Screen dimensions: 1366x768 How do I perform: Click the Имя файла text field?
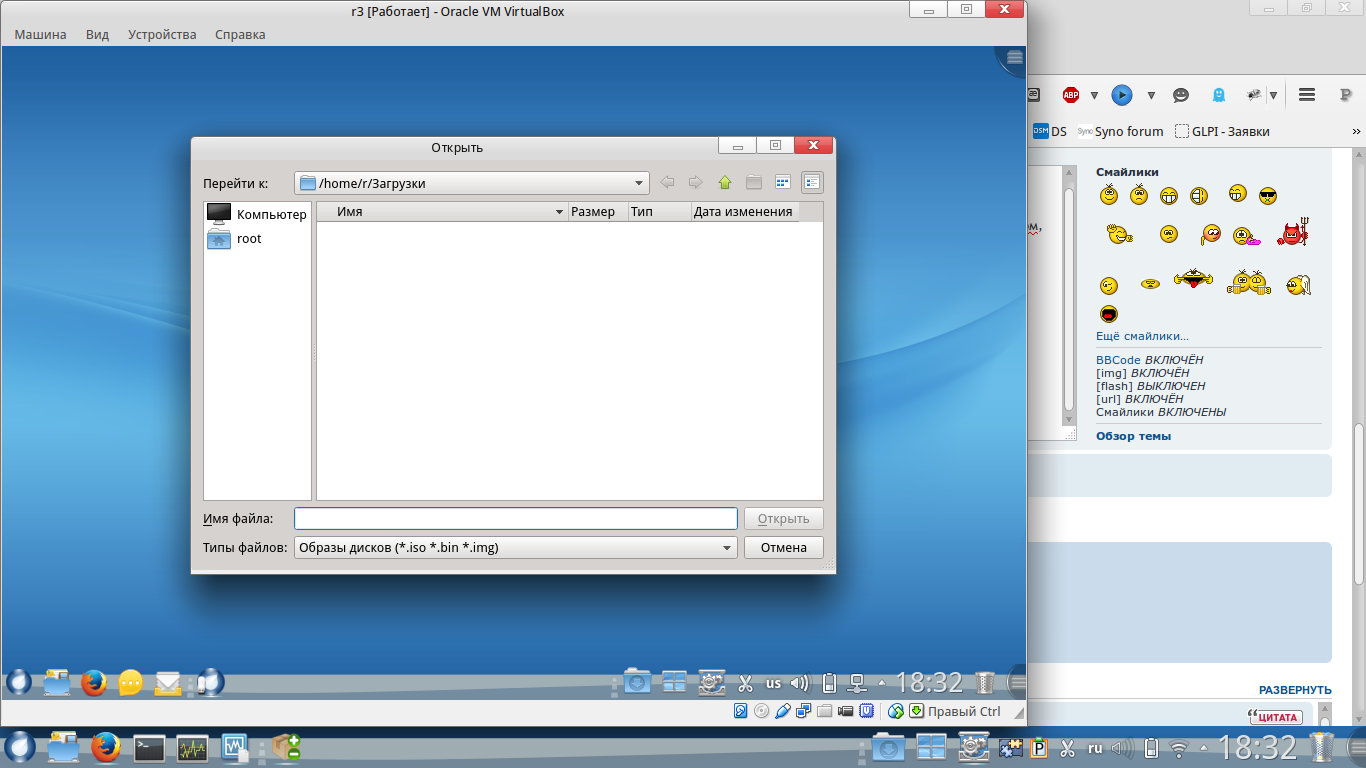[515, 519]
